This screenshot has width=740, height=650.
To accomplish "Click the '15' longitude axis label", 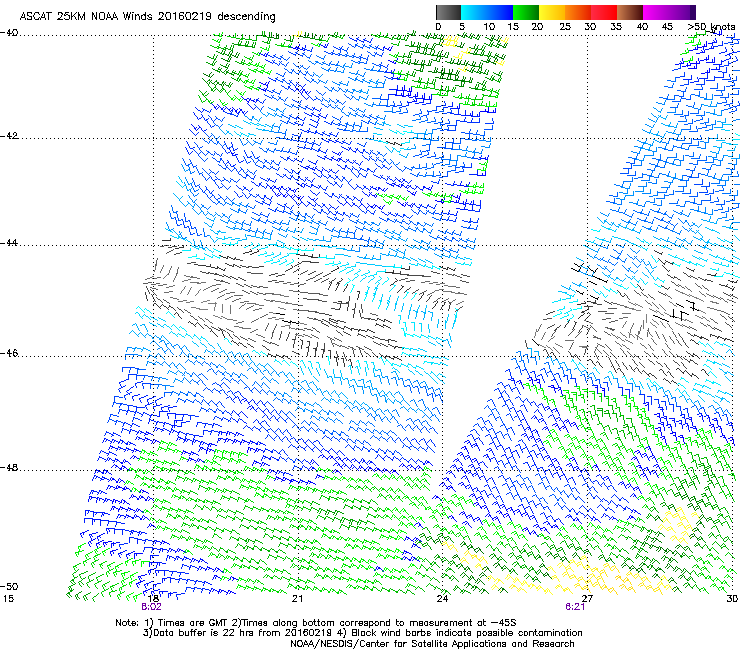I will coord(8,599).
